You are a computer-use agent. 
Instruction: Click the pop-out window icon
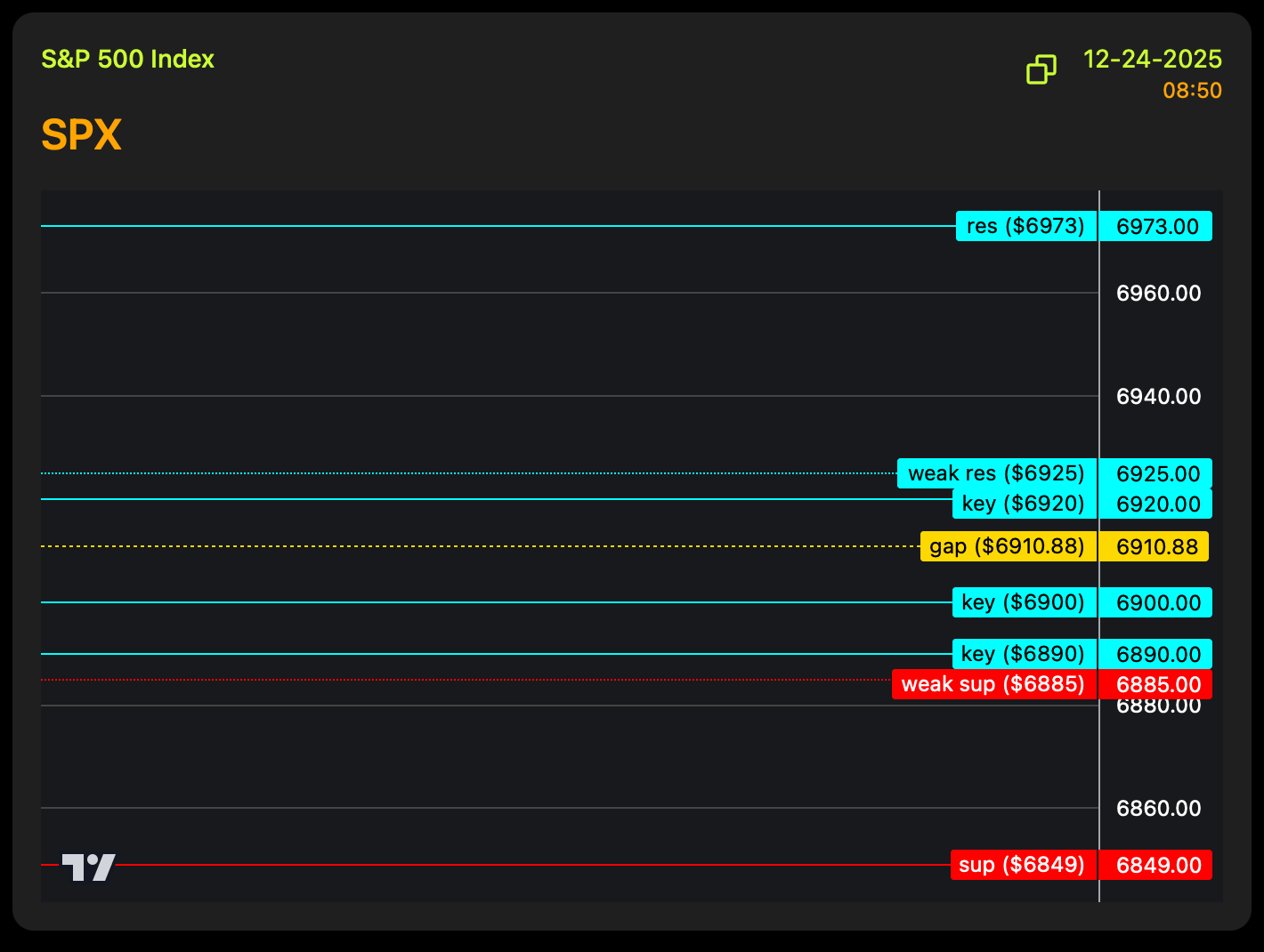[x=1041, y=69]
